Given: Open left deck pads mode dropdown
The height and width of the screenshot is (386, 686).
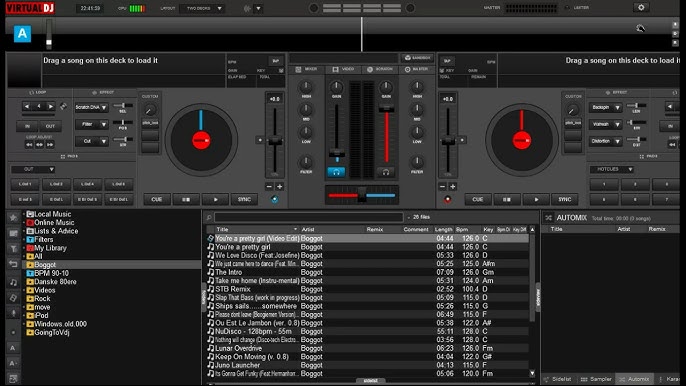Looking at the screenshot, I should pos(33,169).
